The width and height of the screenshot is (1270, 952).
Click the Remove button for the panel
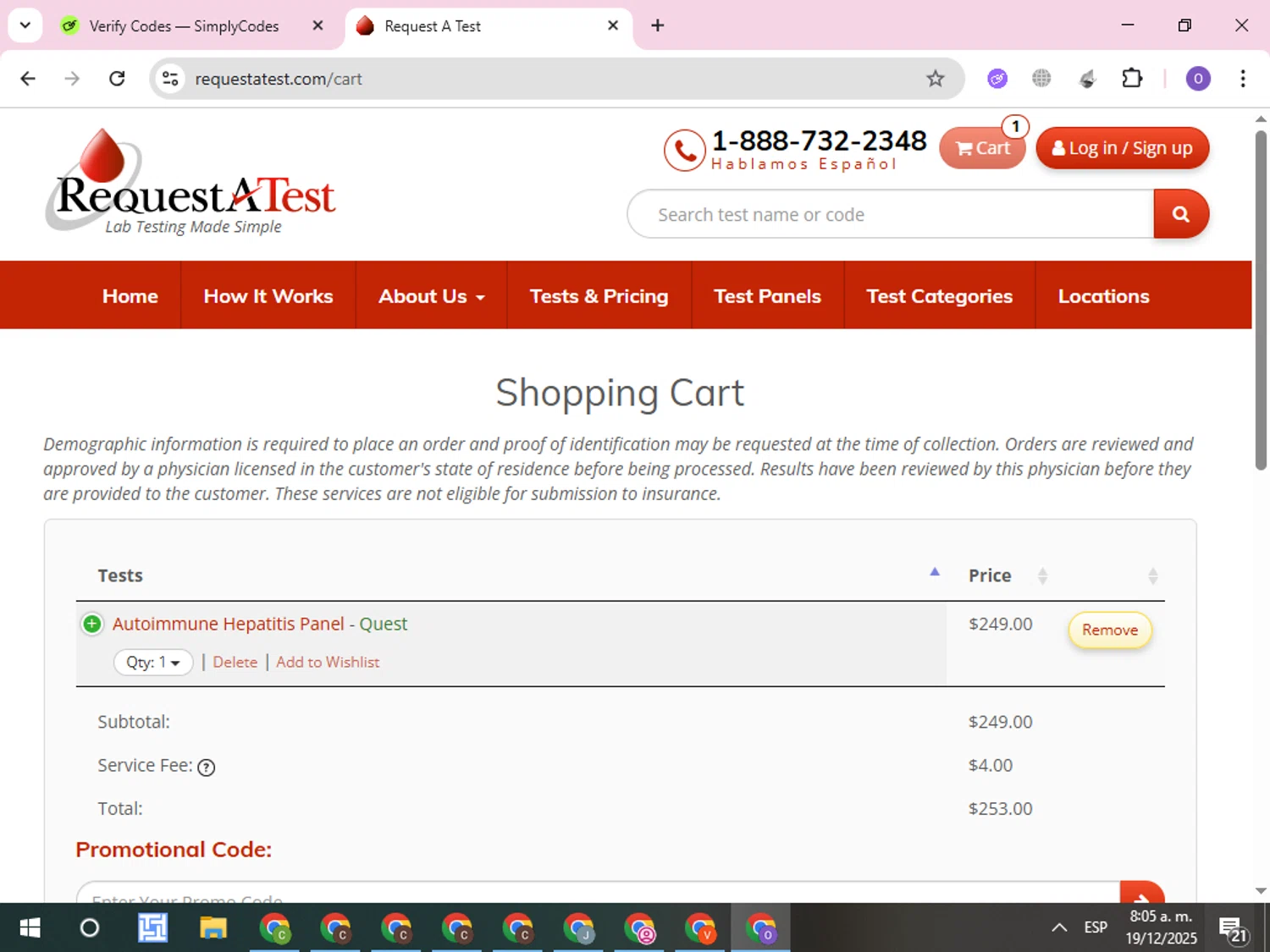(1110, 630)
